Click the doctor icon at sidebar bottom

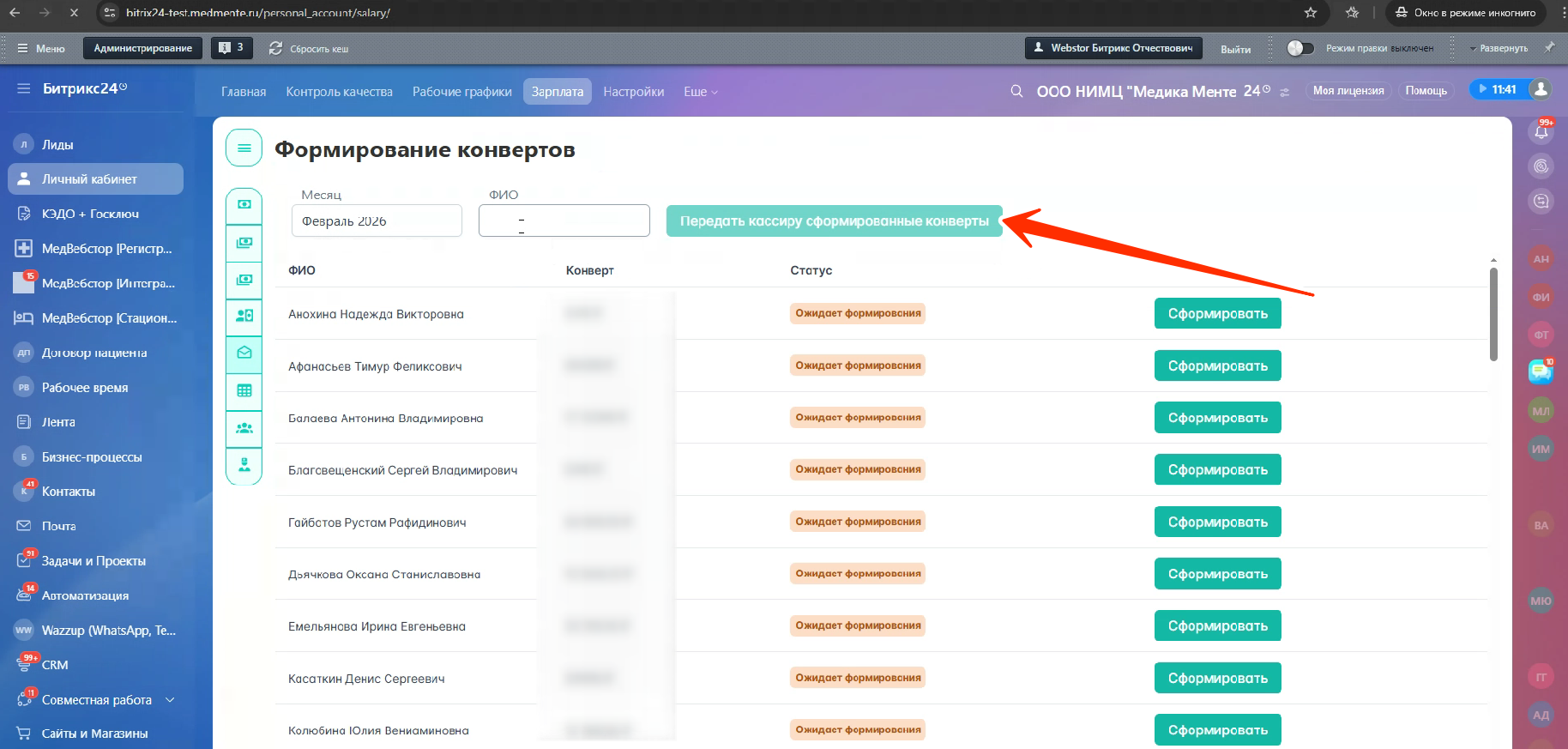[x=244, y=465]
